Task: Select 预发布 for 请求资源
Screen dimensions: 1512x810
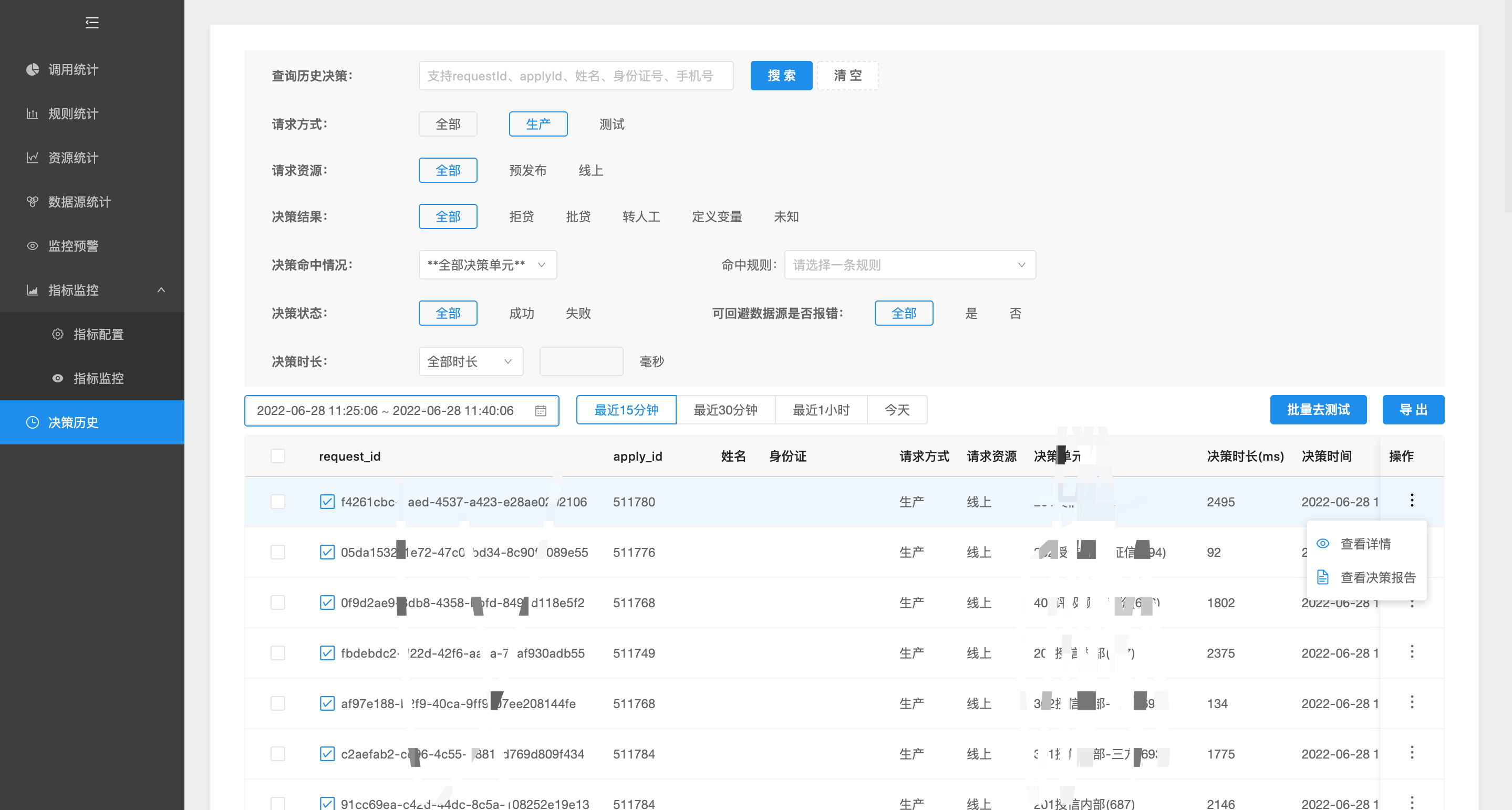Action: click(x=527, y=170)
